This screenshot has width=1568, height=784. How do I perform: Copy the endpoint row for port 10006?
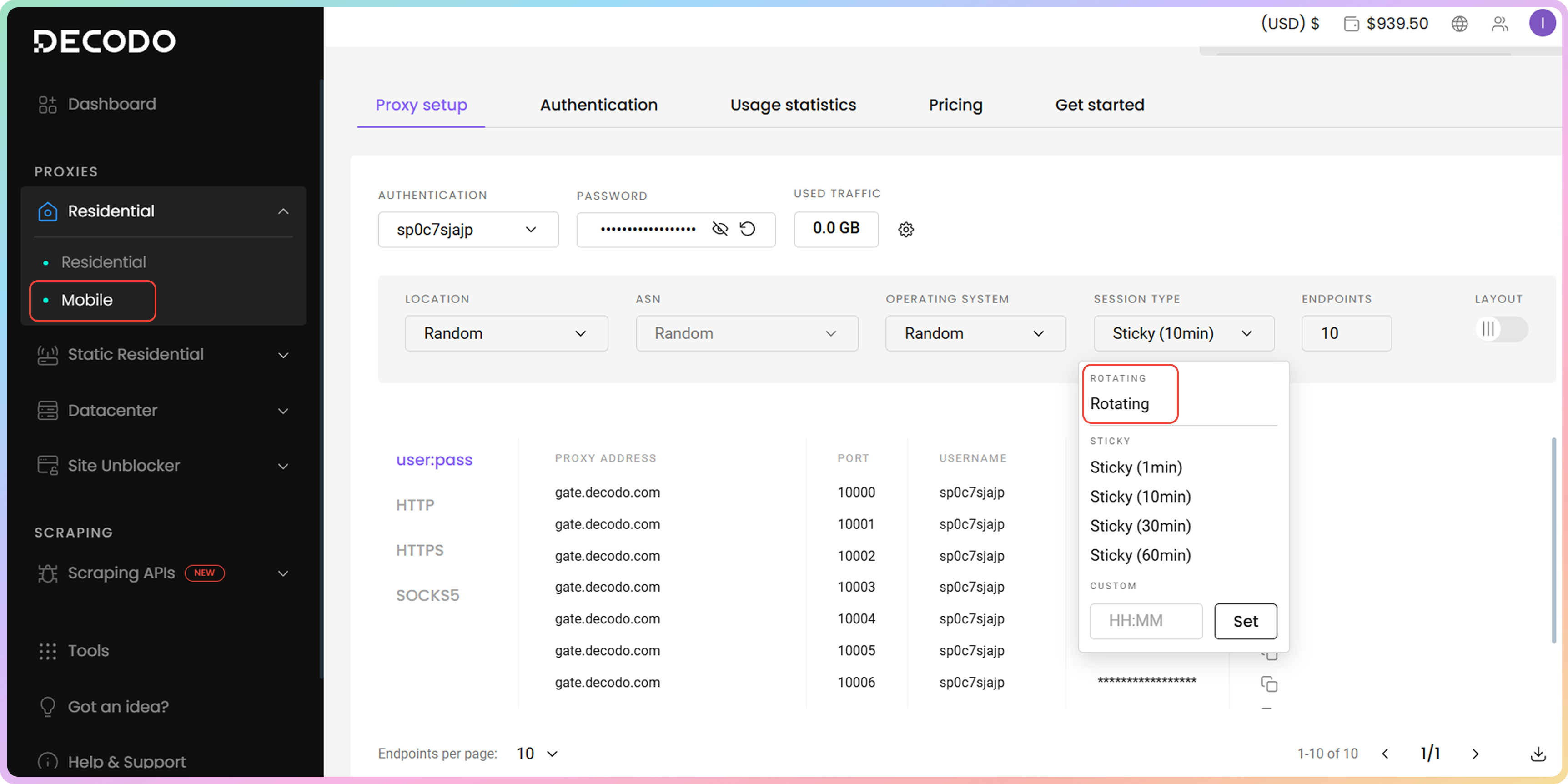[x=1268, y=683]
